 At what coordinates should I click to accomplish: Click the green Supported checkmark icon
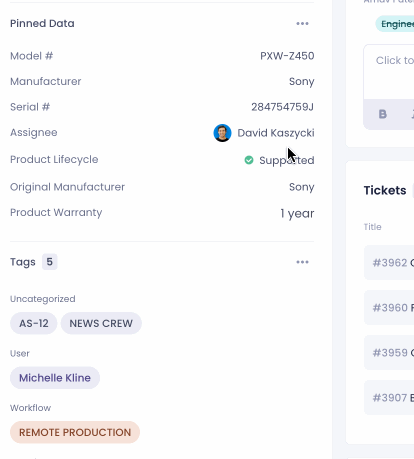click(x=249, y=160)
